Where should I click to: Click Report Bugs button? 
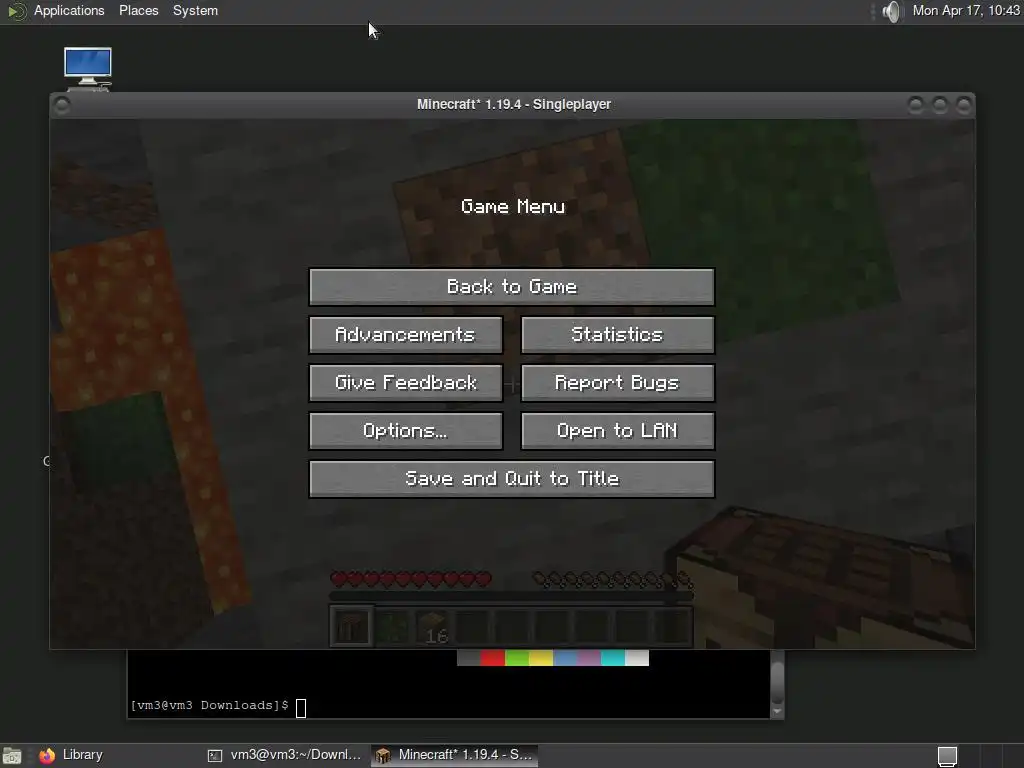pos(618,383)
